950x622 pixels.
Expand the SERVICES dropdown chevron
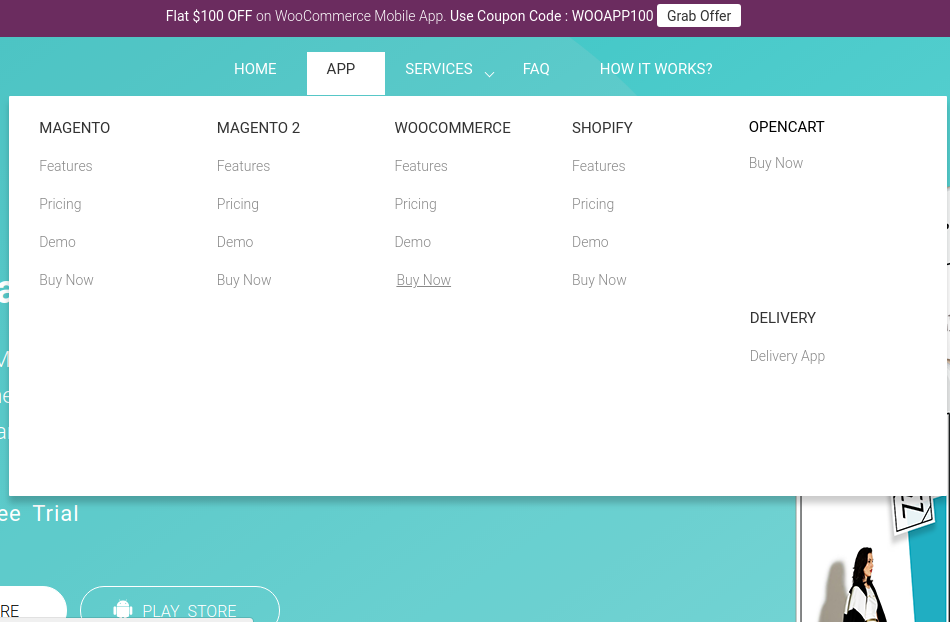[490, 74]
